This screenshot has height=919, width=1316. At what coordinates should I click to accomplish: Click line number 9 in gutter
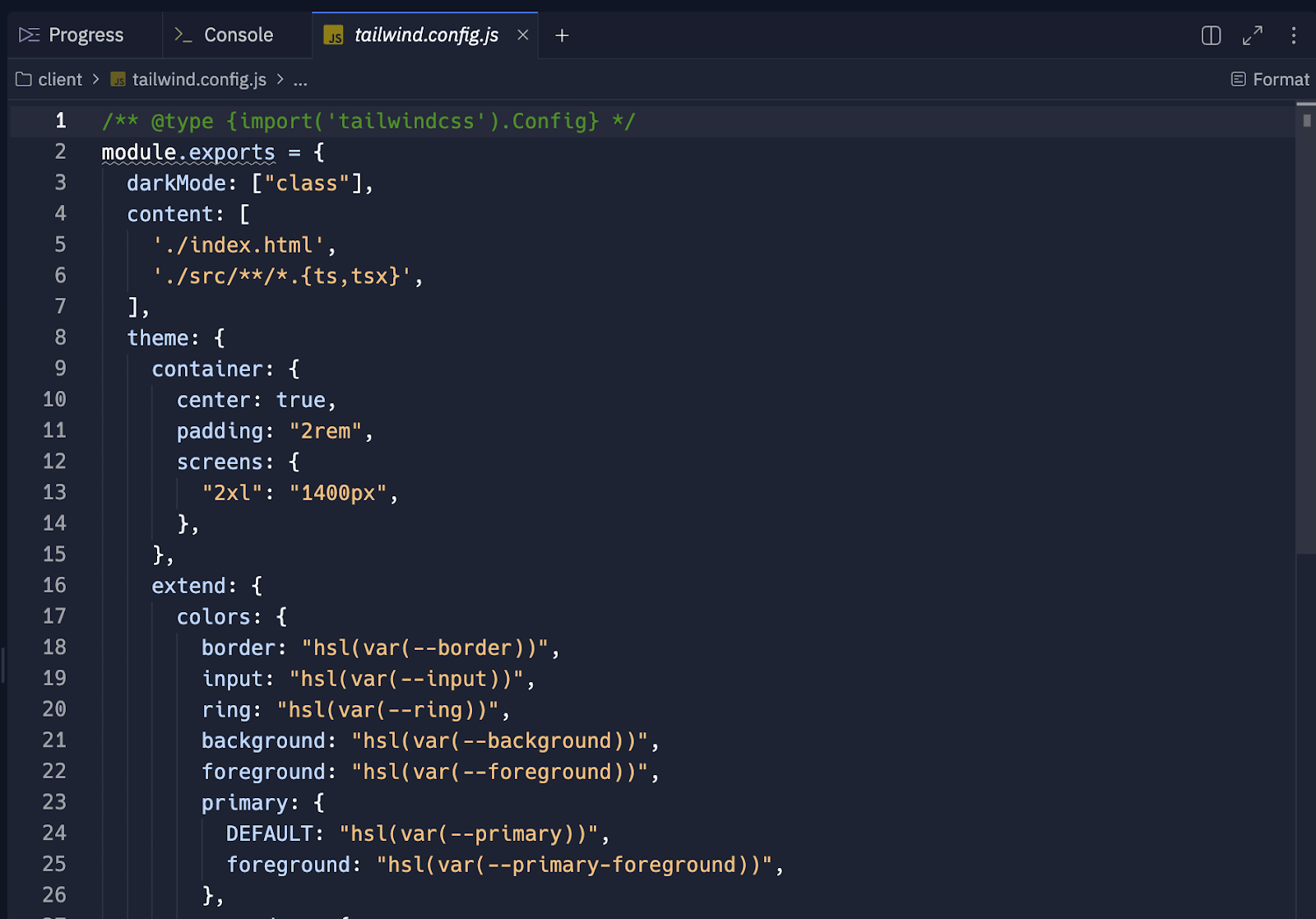click(60, 369)
